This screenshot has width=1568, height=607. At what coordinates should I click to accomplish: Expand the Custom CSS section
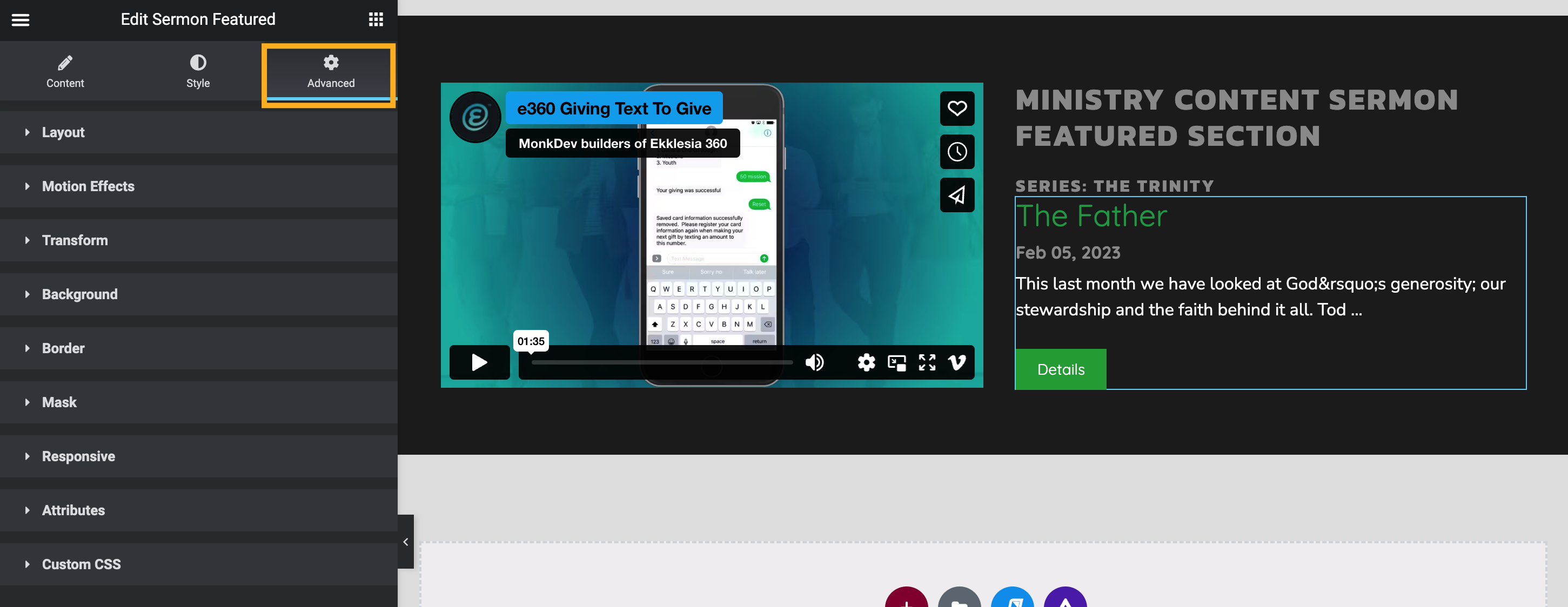coord(198,565)
